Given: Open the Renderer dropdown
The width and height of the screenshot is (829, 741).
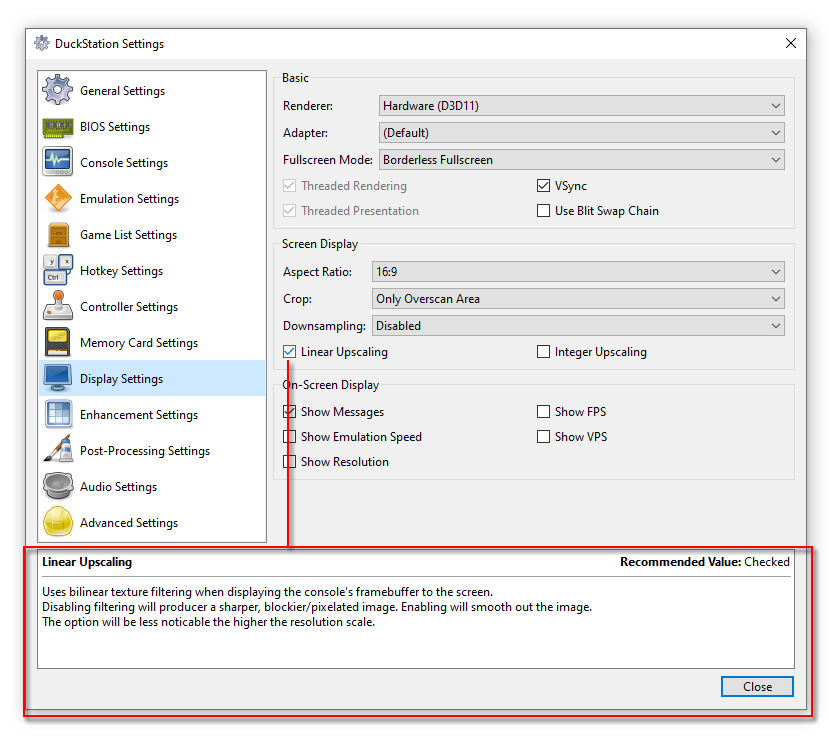Looking at the screenshot, I should pyautogui.click(x=582, y=106).
